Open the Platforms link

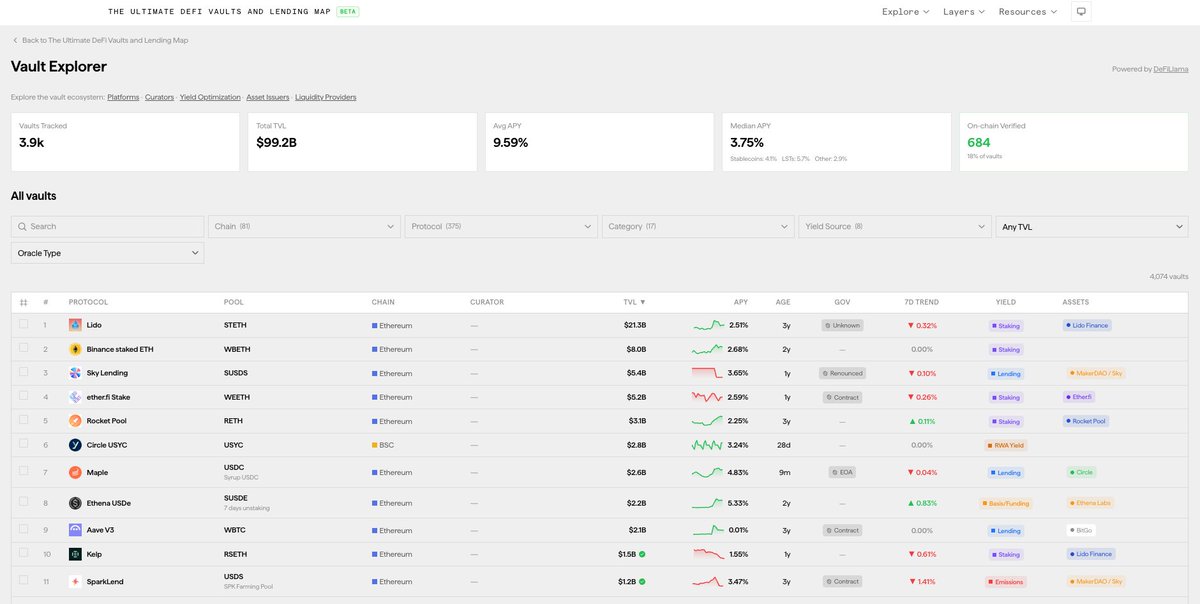point(123,97)
